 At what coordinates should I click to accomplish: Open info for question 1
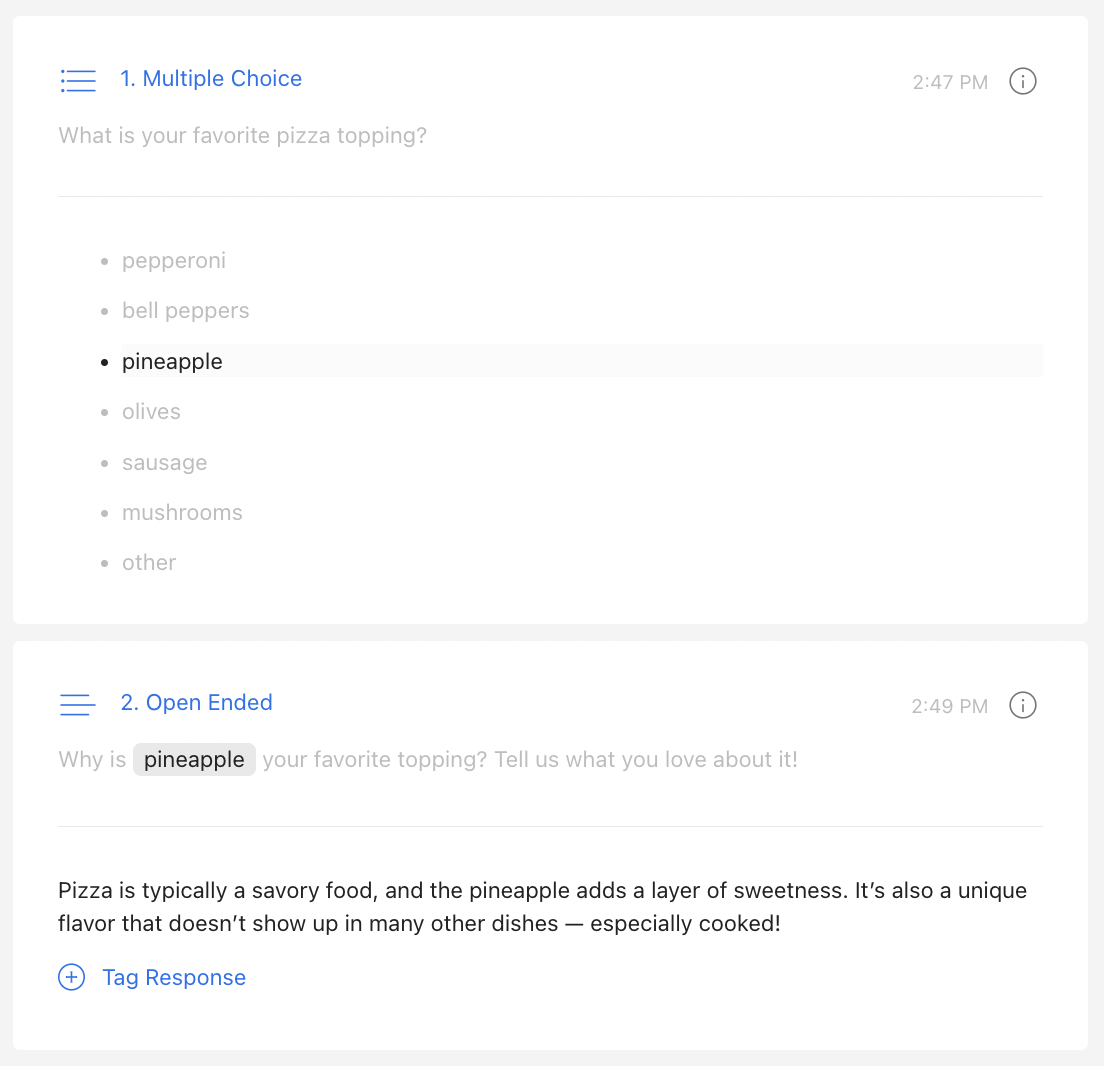tap(1022, 81)
